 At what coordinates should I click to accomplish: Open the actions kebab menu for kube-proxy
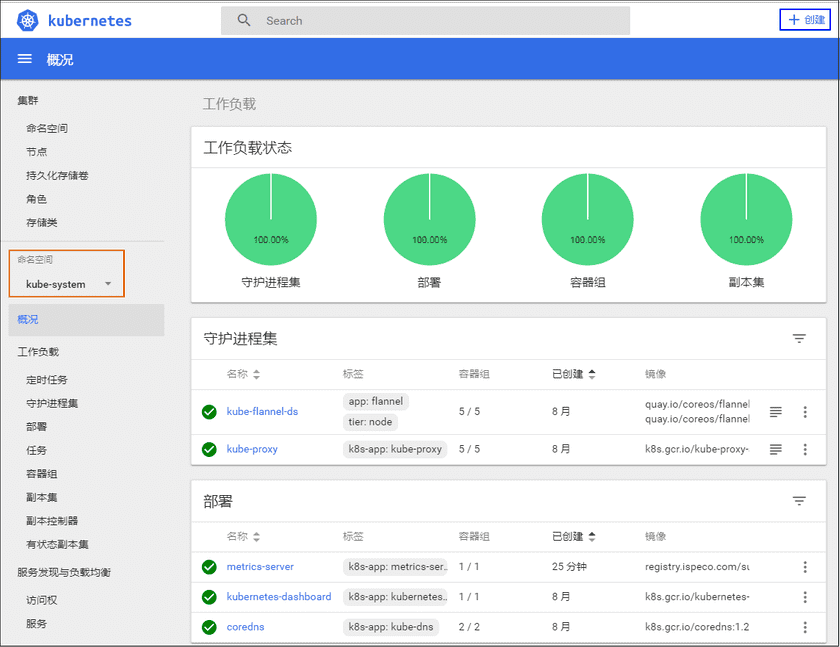pos(806,449)
